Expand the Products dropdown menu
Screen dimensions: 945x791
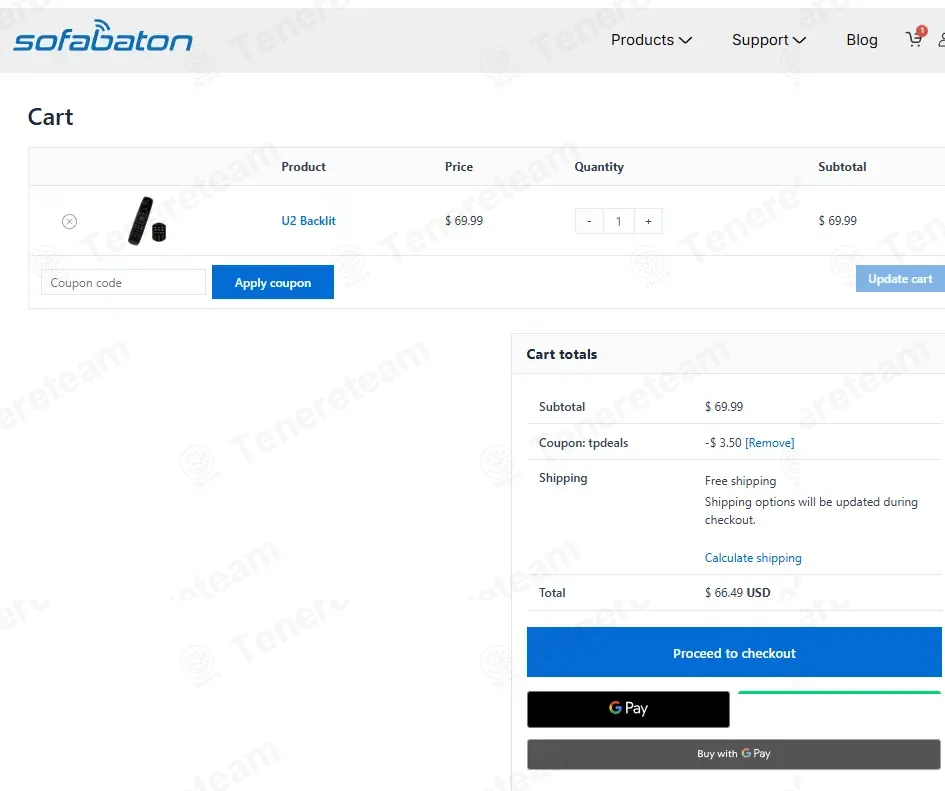tap(651, 40)
